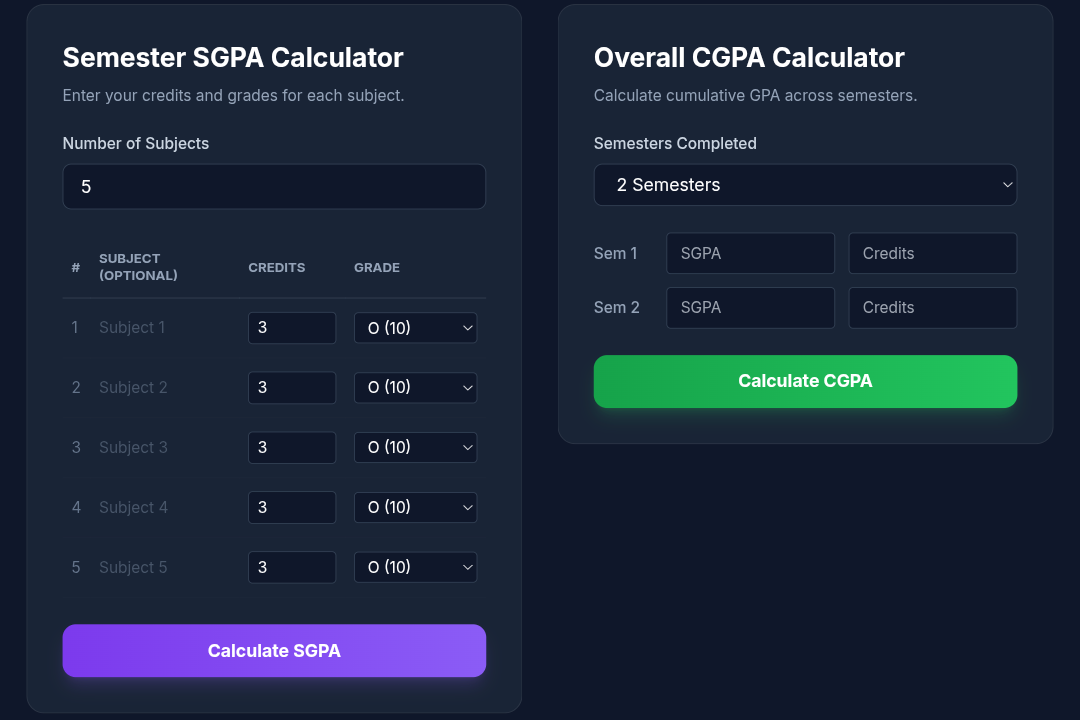This screenshot has width=1080, height=720.
Task: Focus the Sem 1 Credits field
Action: click(x=932, y=254)
